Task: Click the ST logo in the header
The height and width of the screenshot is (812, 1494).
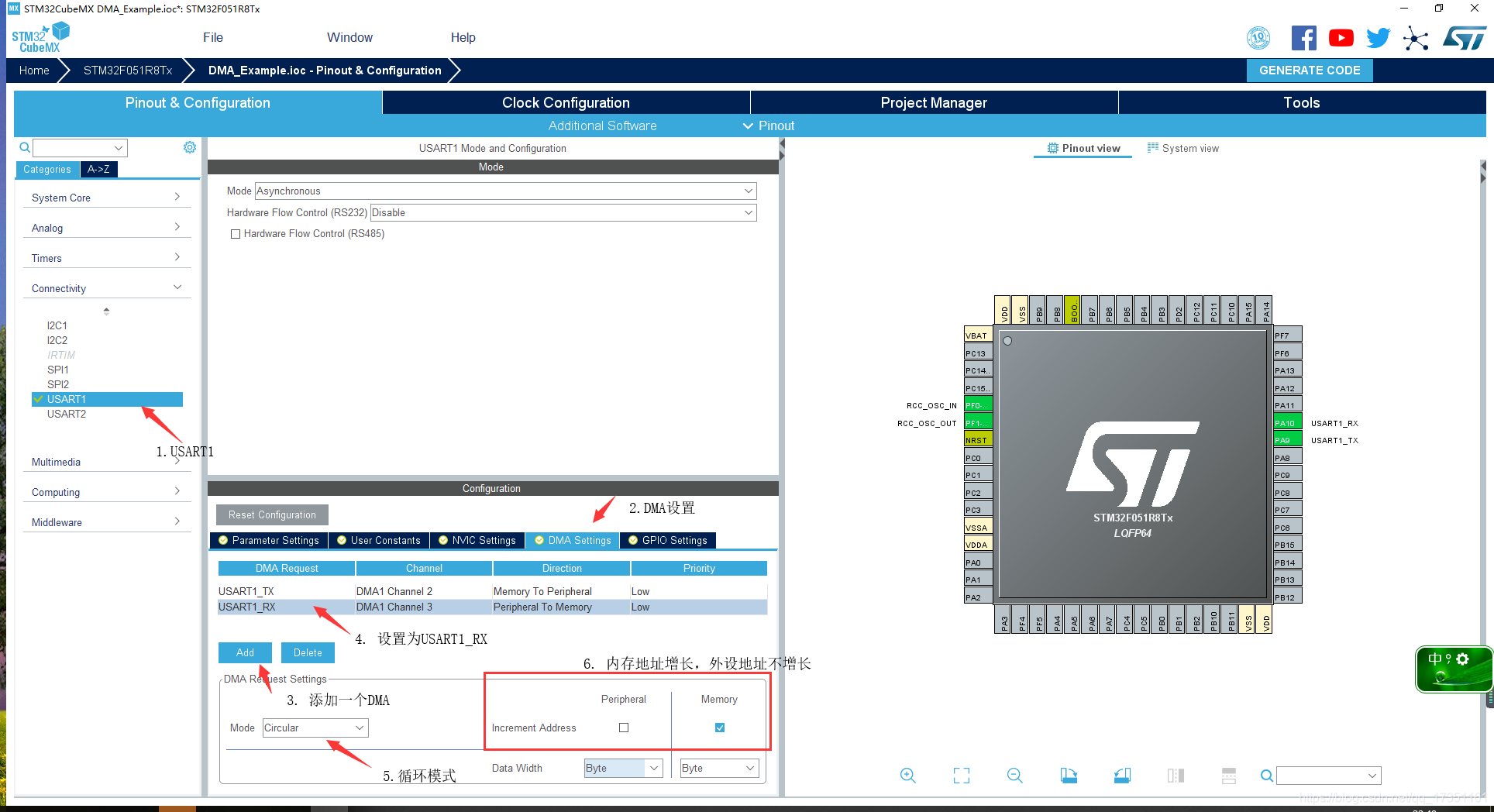Action: point(1465,38)
